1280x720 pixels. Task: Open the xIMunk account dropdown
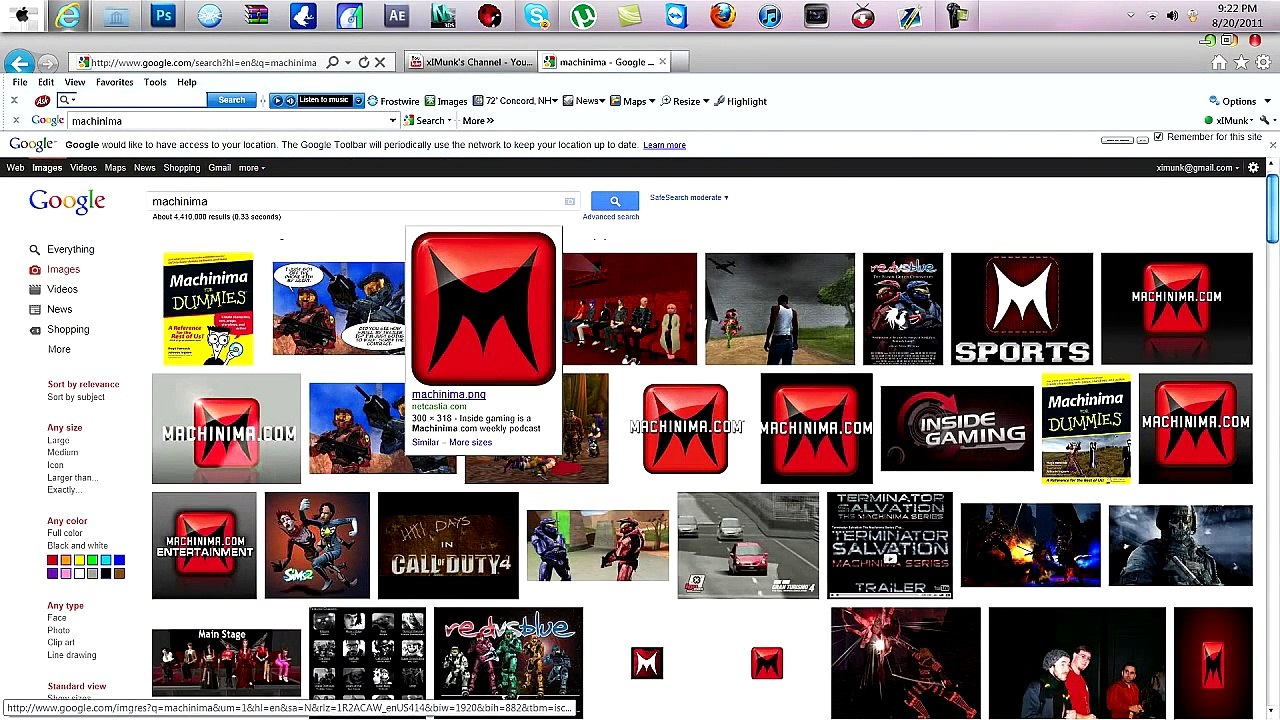pos(1234,120)
